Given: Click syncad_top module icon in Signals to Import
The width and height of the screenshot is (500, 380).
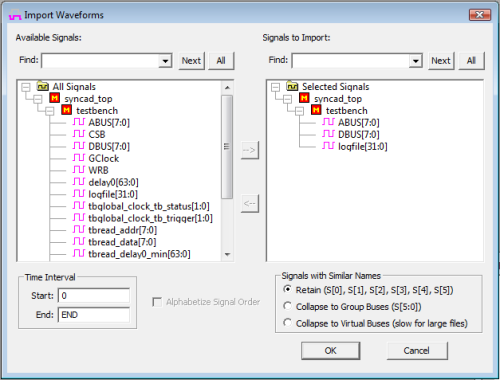Looking at the screenshot, I should point(304,98).
